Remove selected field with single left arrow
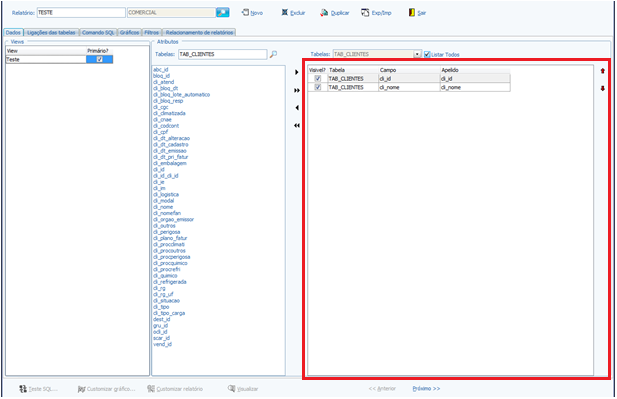617x399 pixels. (x=297, y=107)
